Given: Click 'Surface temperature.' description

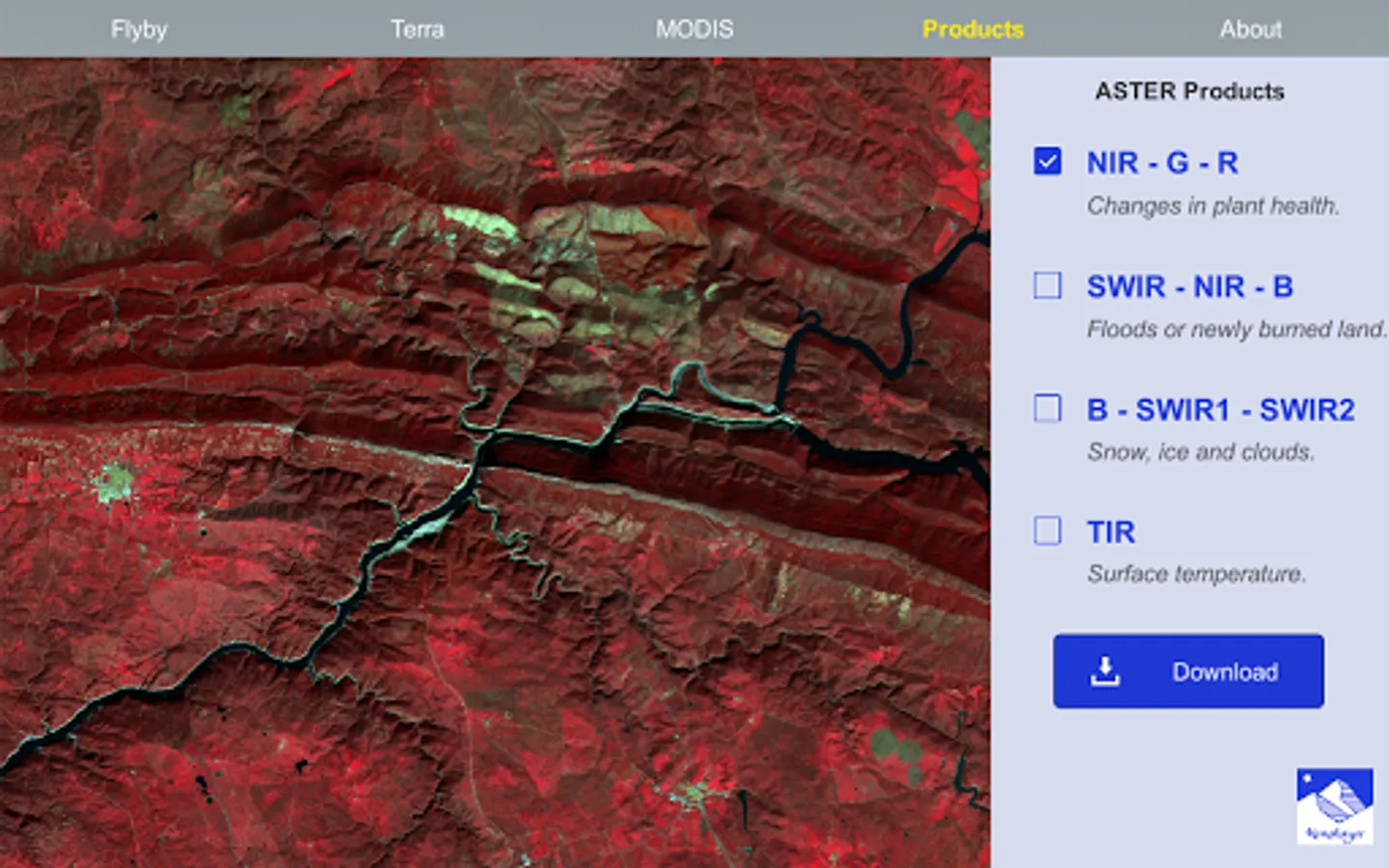Looking at the screenshot, I should pos(1196,574).
